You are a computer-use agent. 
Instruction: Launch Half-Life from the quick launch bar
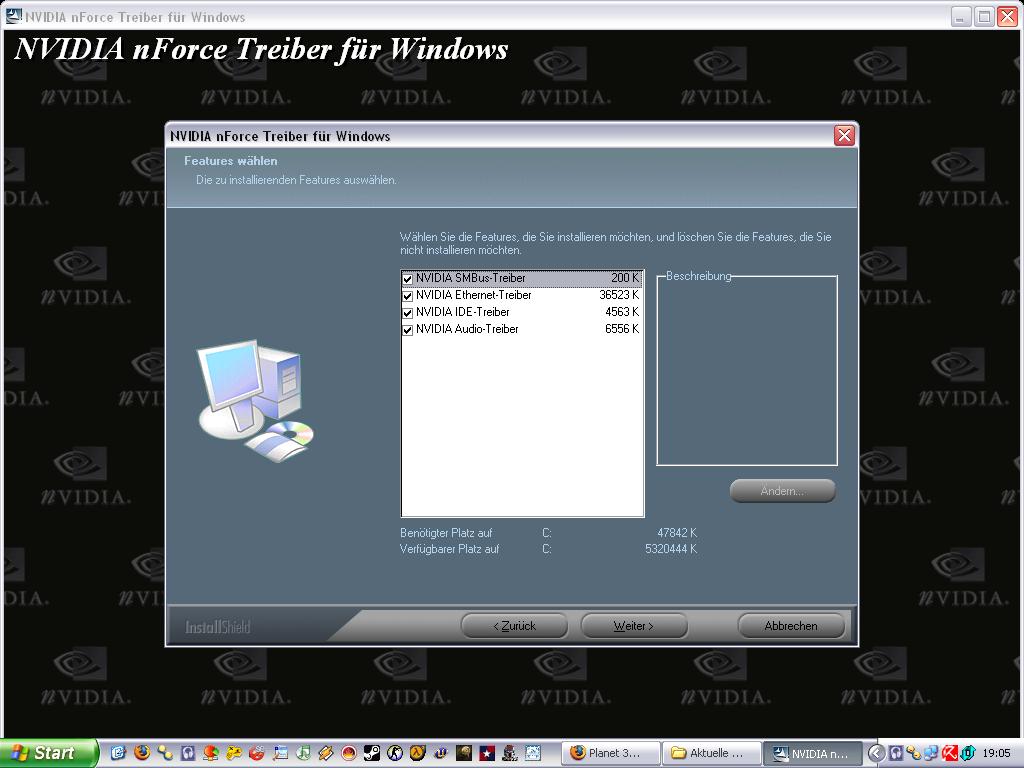[418, 753]
